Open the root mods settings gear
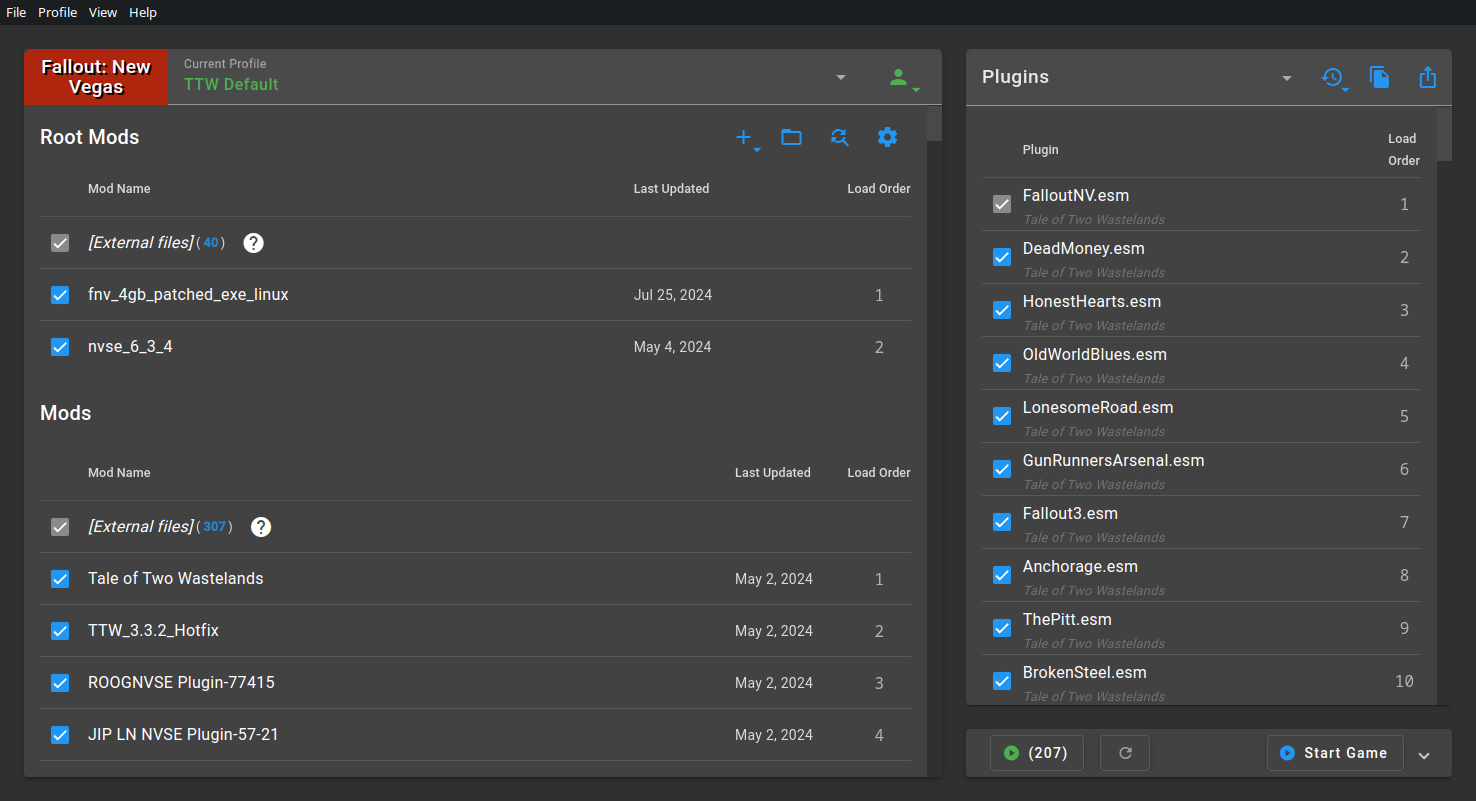Image resolution: width=1476 pixels, height=801 pixels. [887, 137]
